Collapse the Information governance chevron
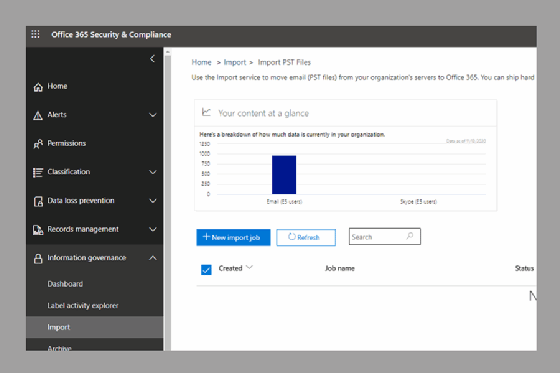The image size is (560, 373). click(x=153, y=258)
